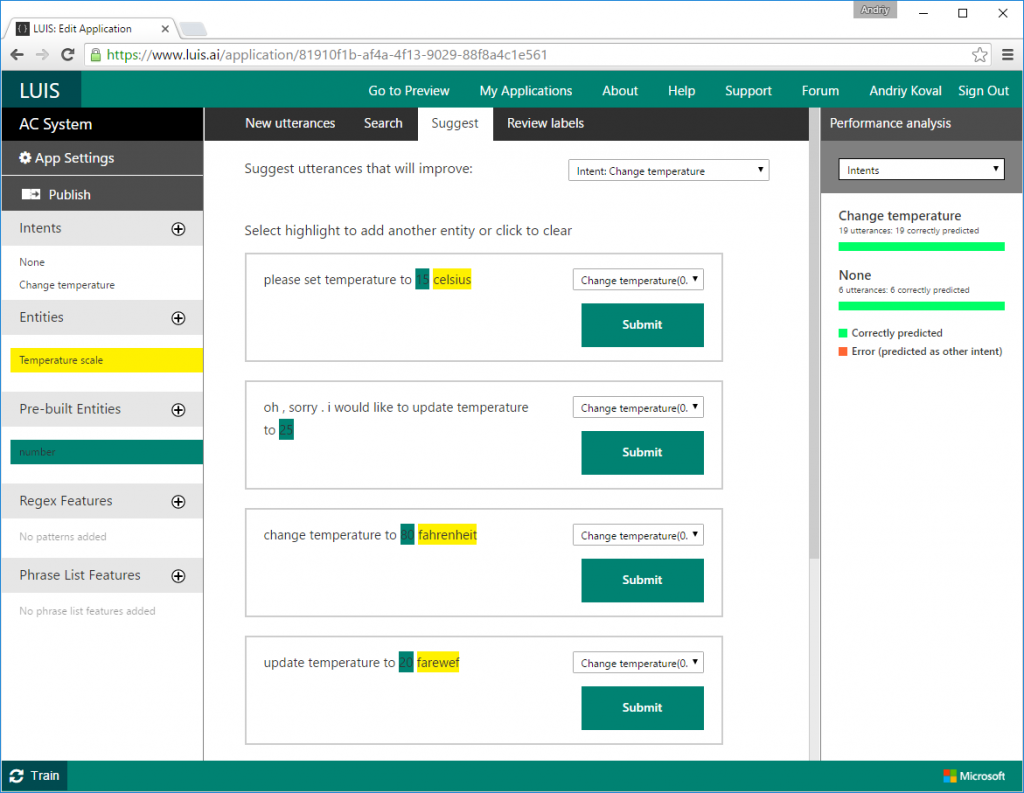The height and width of the screenshot is (793, 1024).
Task: Open the New utterances tab
Action: tap(289, 123)
